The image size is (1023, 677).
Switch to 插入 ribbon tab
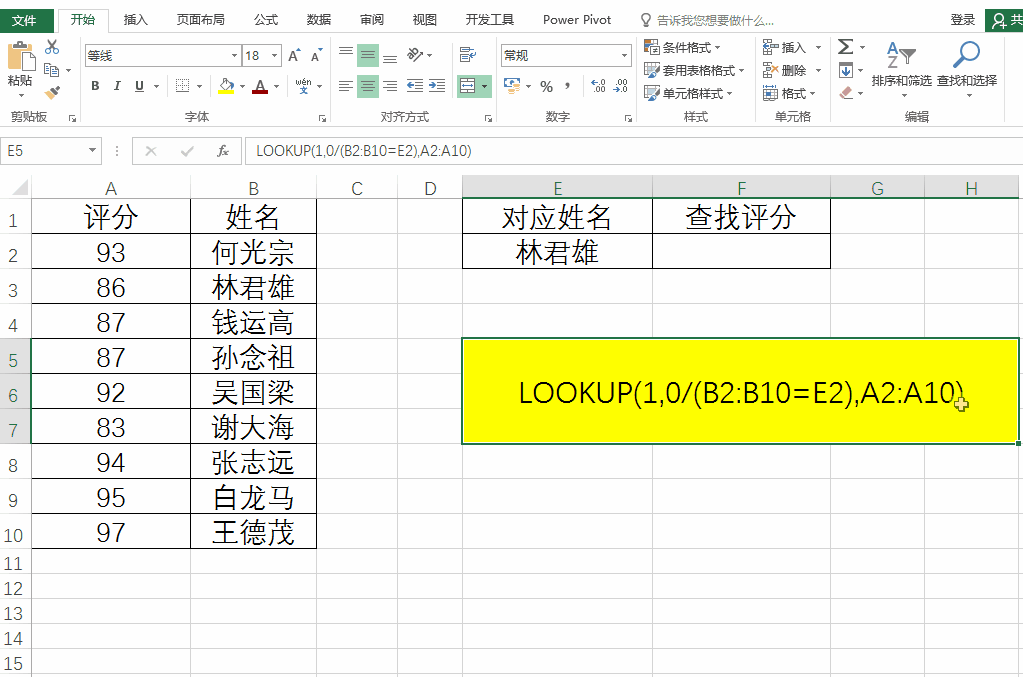click(136, 20)
